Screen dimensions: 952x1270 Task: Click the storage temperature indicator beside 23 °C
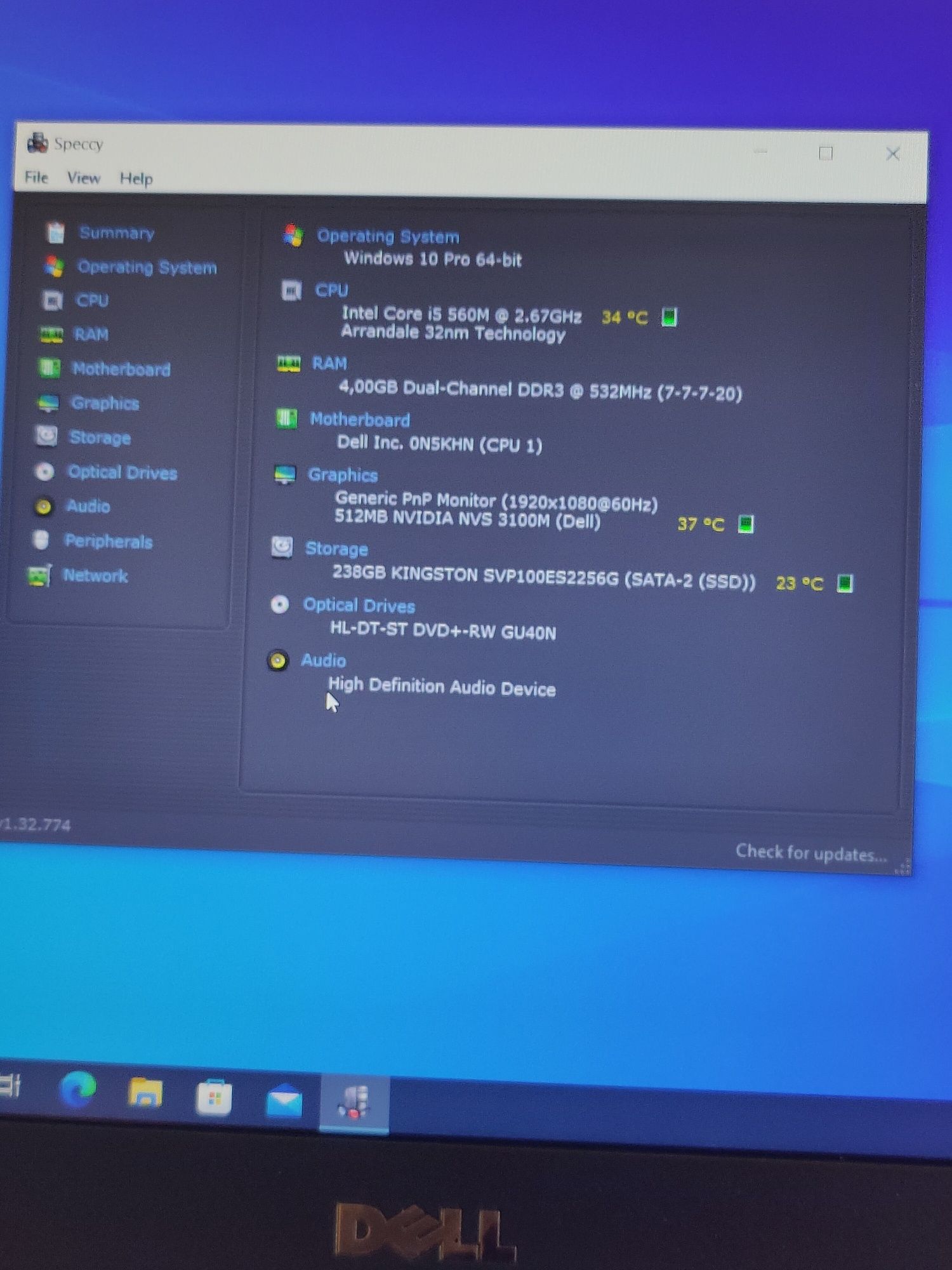click(845, 583)
